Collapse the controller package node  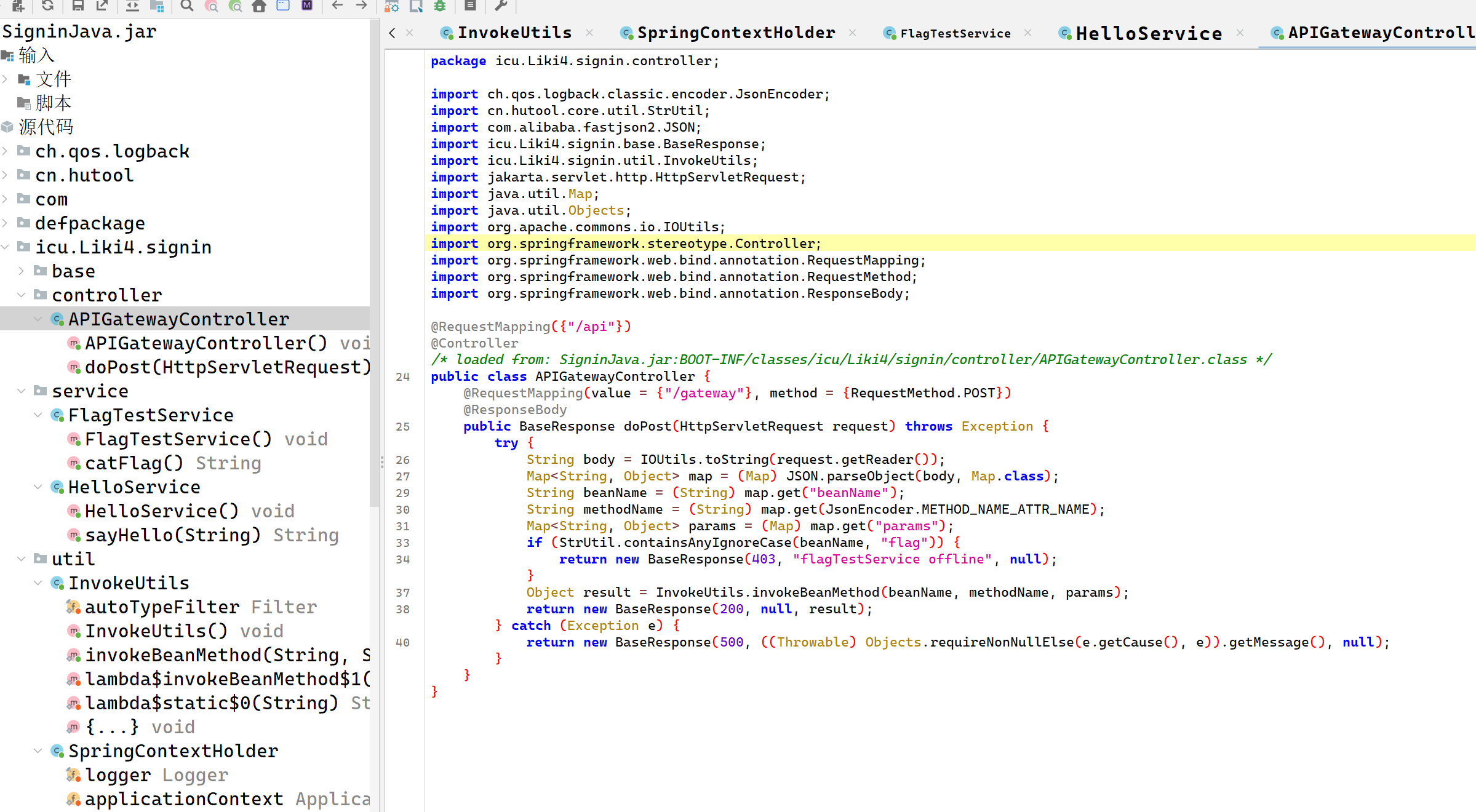click(22, 295)
